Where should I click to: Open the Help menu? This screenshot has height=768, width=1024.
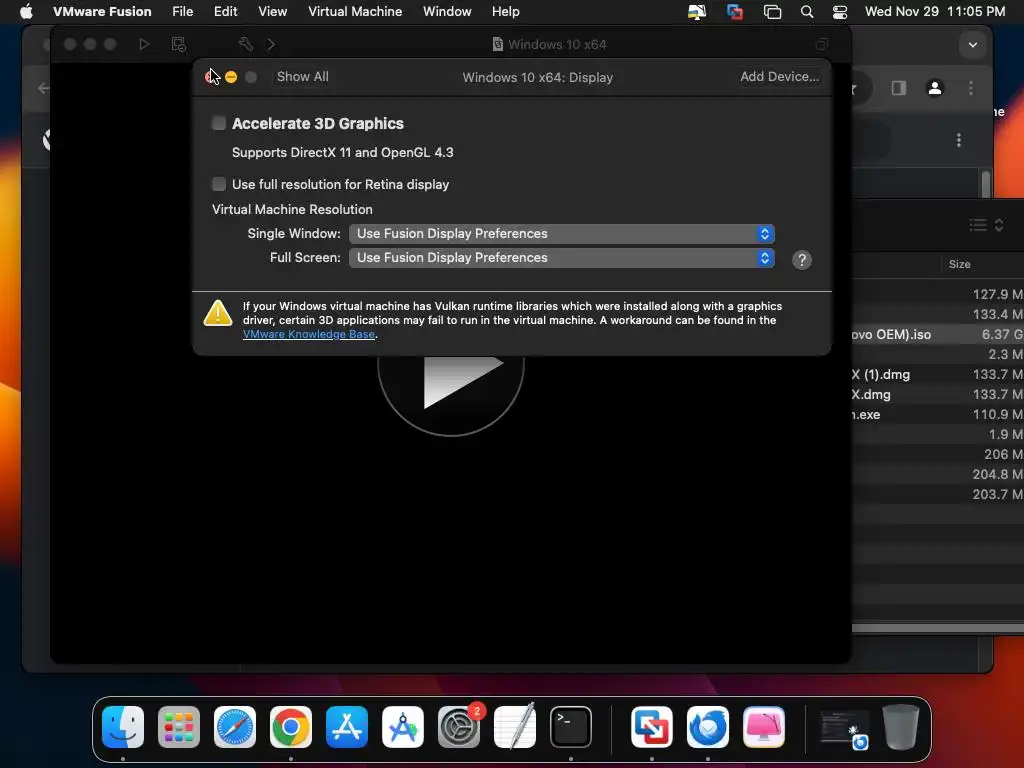(505, 11)
